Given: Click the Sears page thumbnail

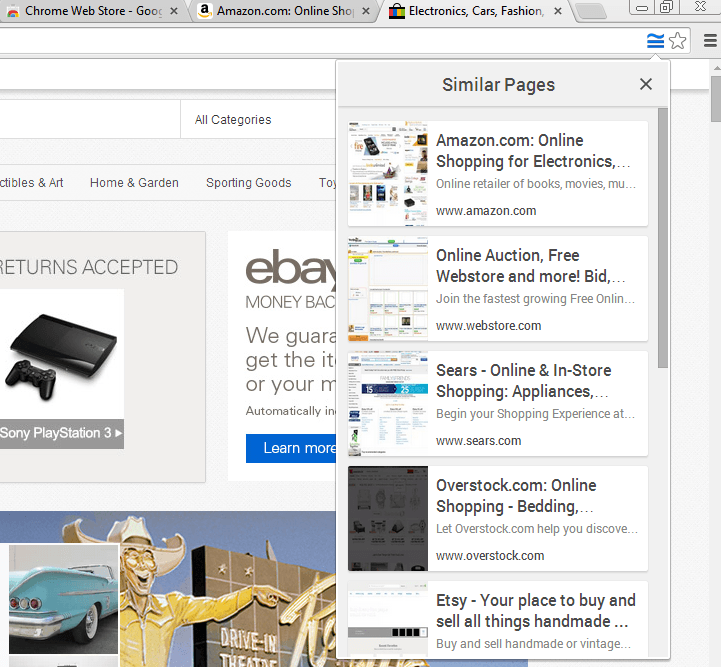Looking at the screenshot, I should [x=388, y=403].
